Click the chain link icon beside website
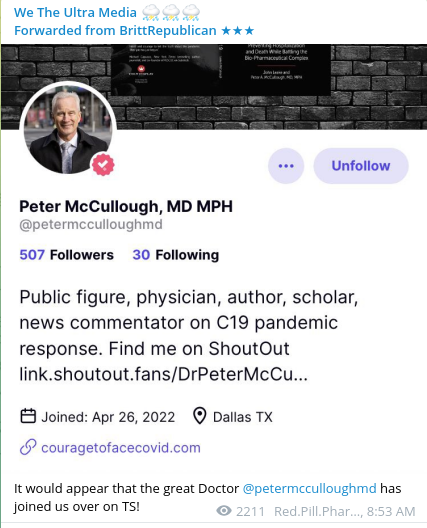Viewport: 427px width, 528px height. [x=28, y=447]
